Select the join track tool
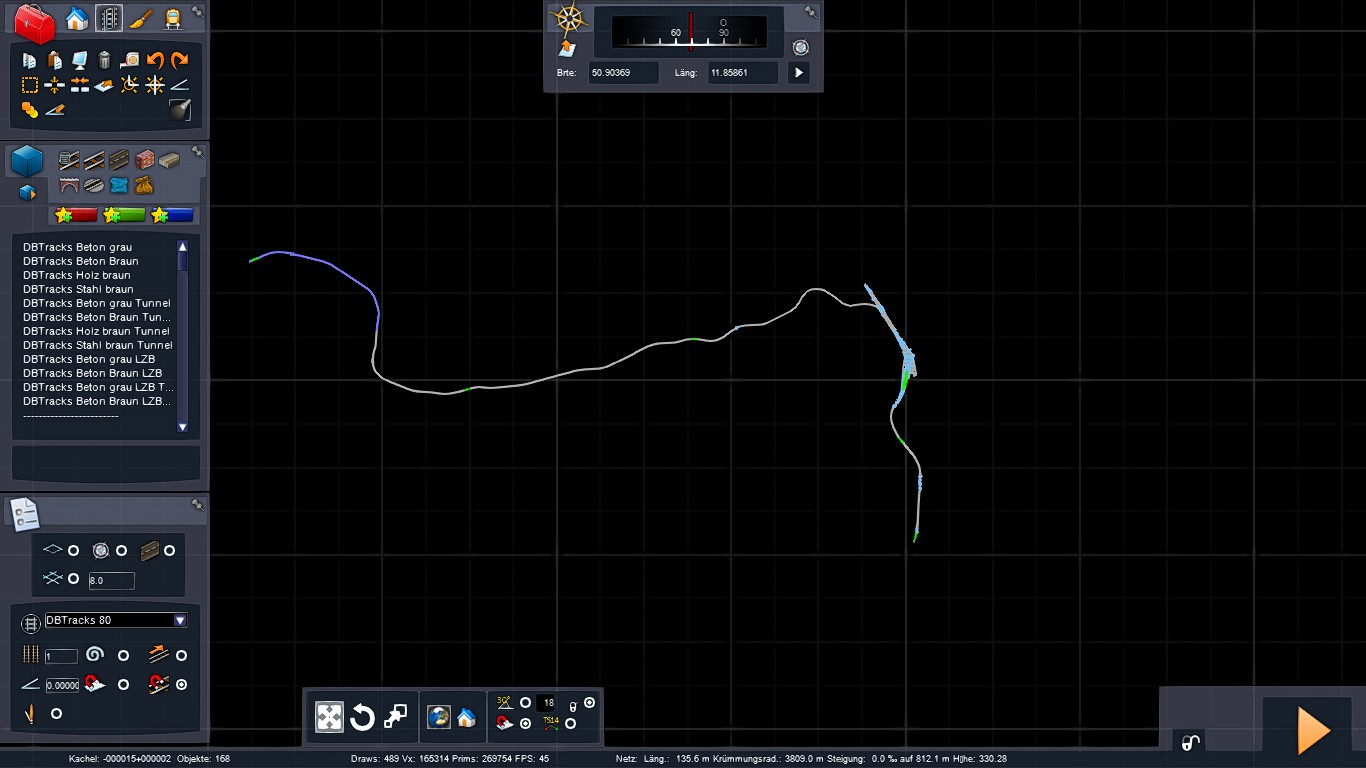Screen dimensions: 1366x768 (x=79, y=85)
